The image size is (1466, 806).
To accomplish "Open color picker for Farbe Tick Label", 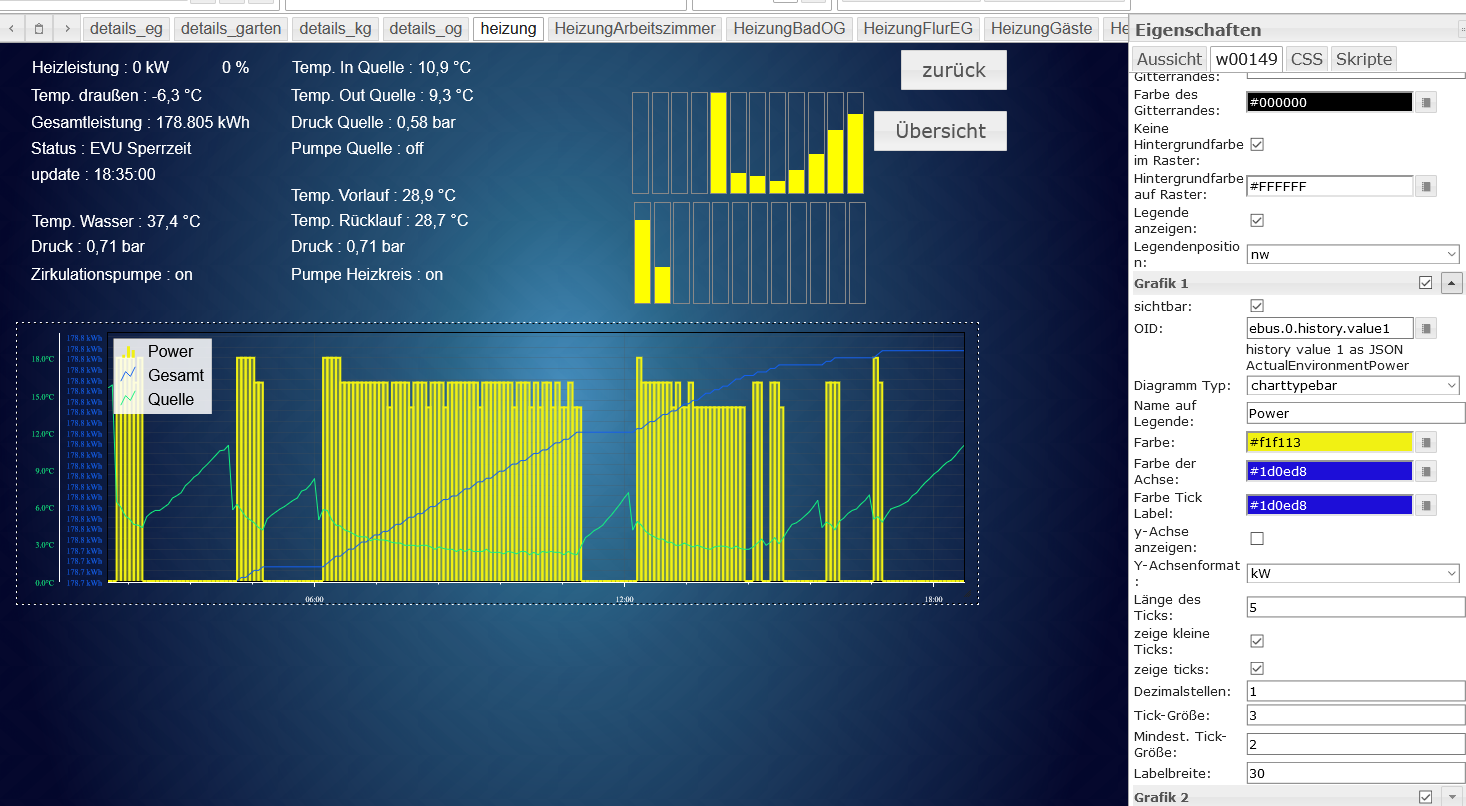I will pos(1426,505).
